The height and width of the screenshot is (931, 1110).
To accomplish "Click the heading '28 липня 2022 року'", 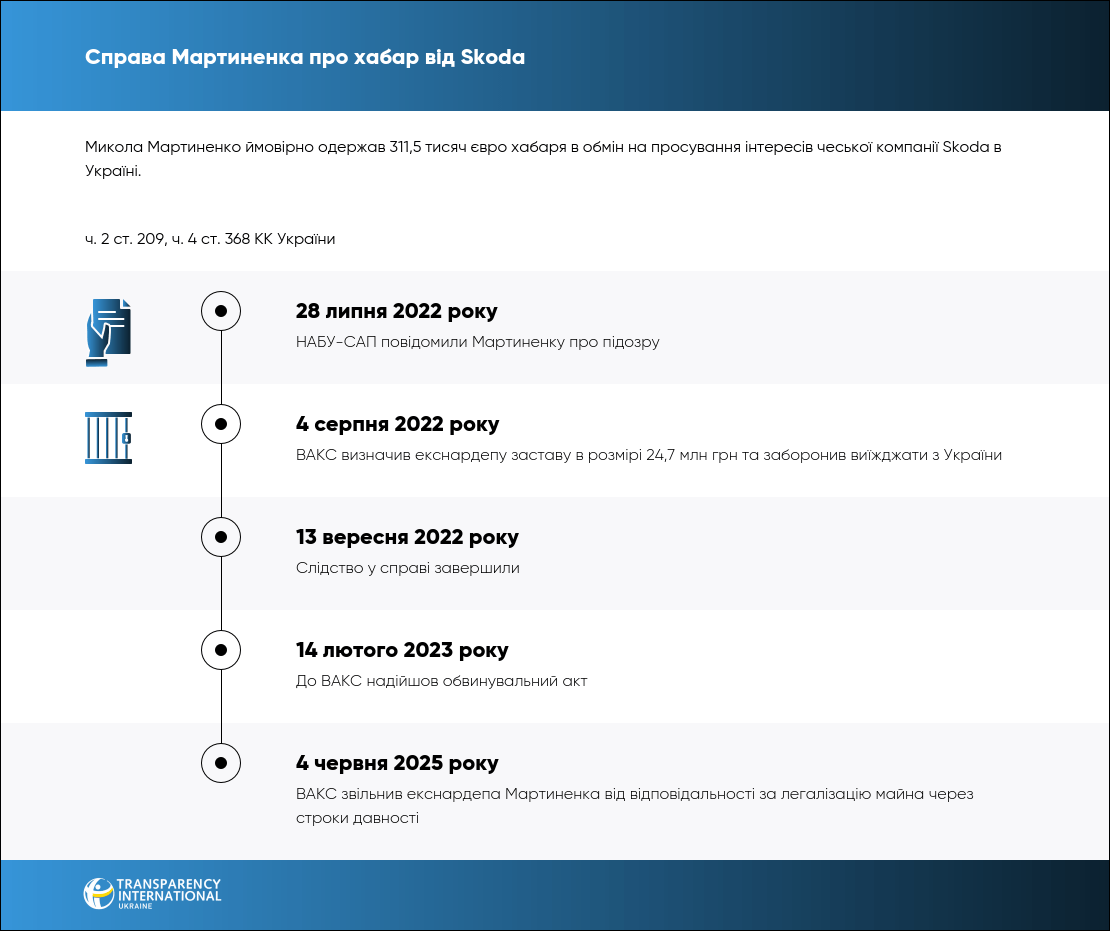I will pos(396,311).
